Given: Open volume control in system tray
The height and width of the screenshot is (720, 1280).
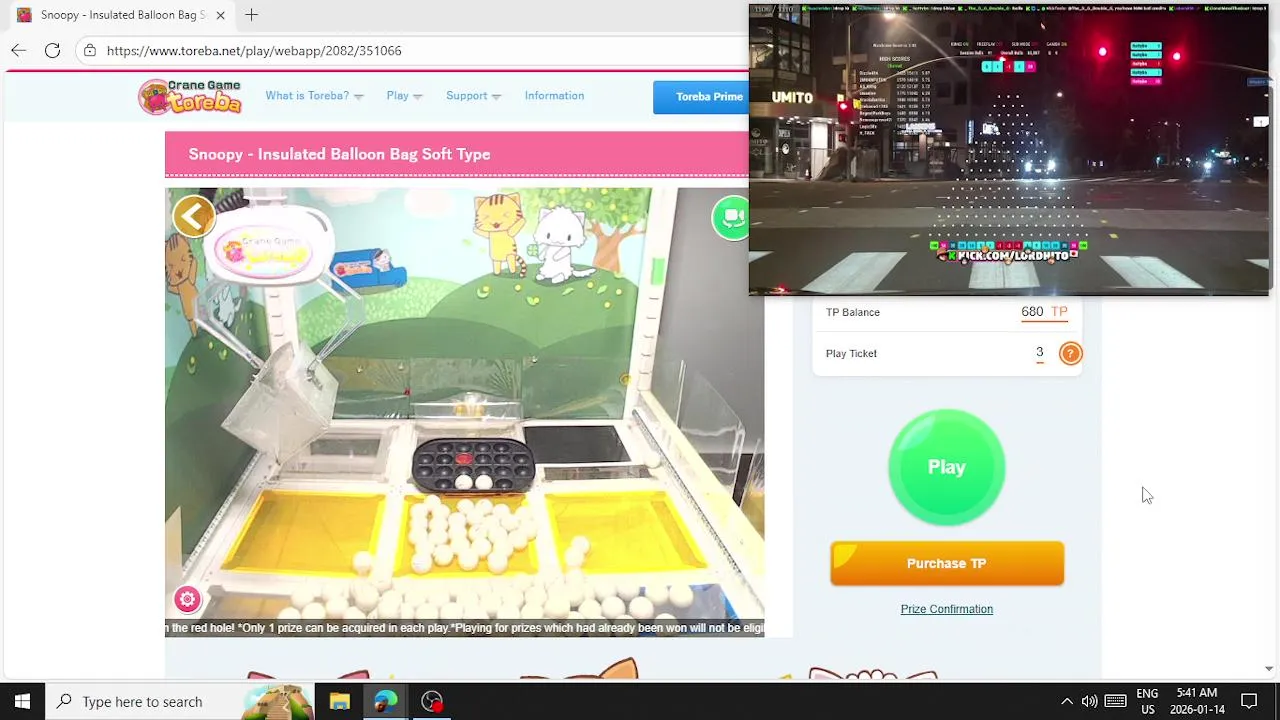Looking at the screenshot, I should [x=1089, y=701].
